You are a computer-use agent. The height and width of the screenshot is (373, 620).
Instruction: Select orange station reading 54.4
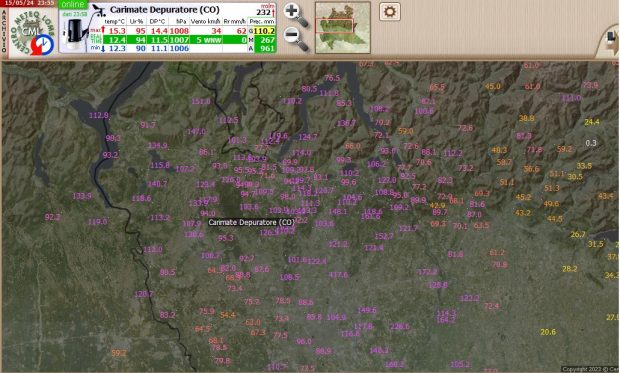[228, 315]
